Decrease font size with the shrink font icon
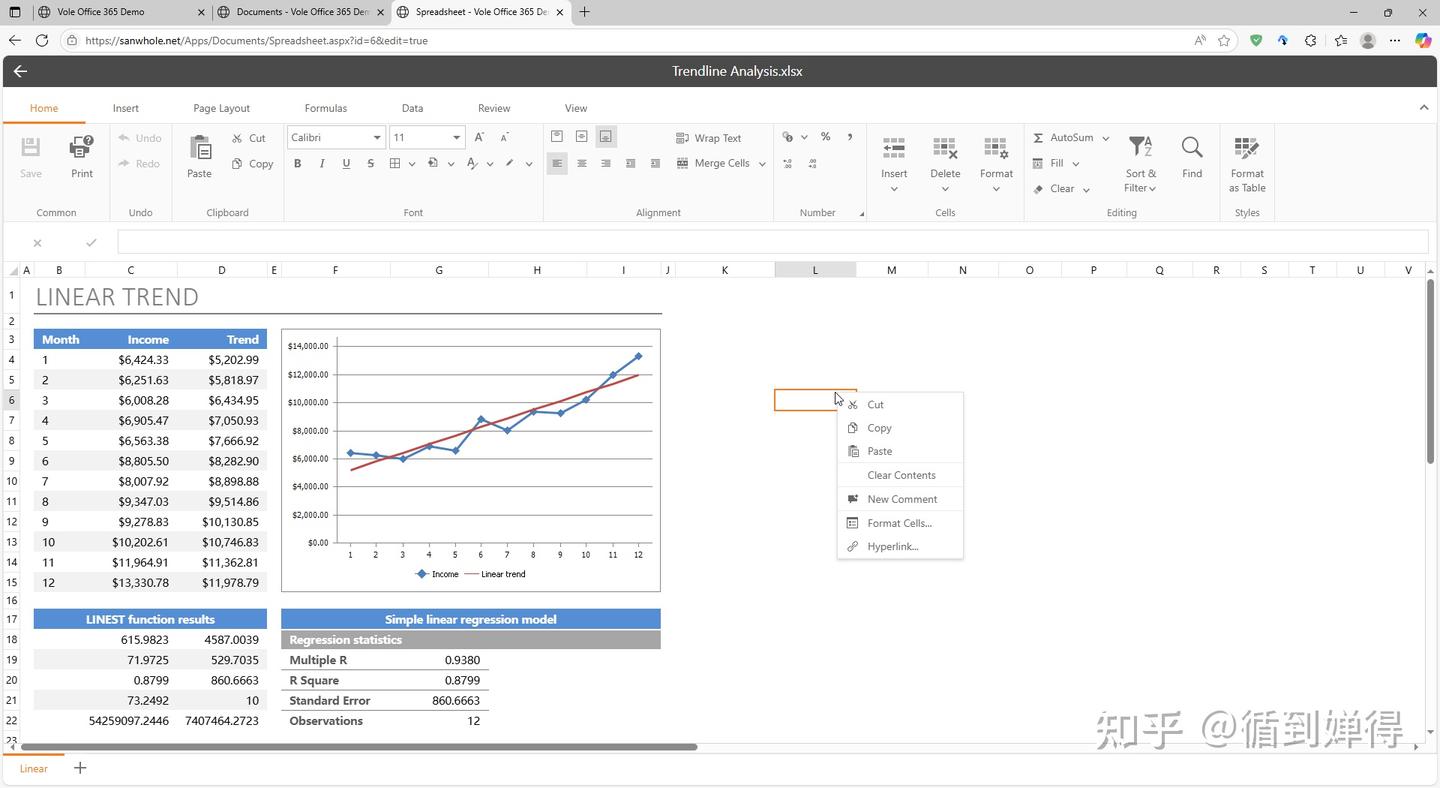1440x788 pixels. (505, 138)
